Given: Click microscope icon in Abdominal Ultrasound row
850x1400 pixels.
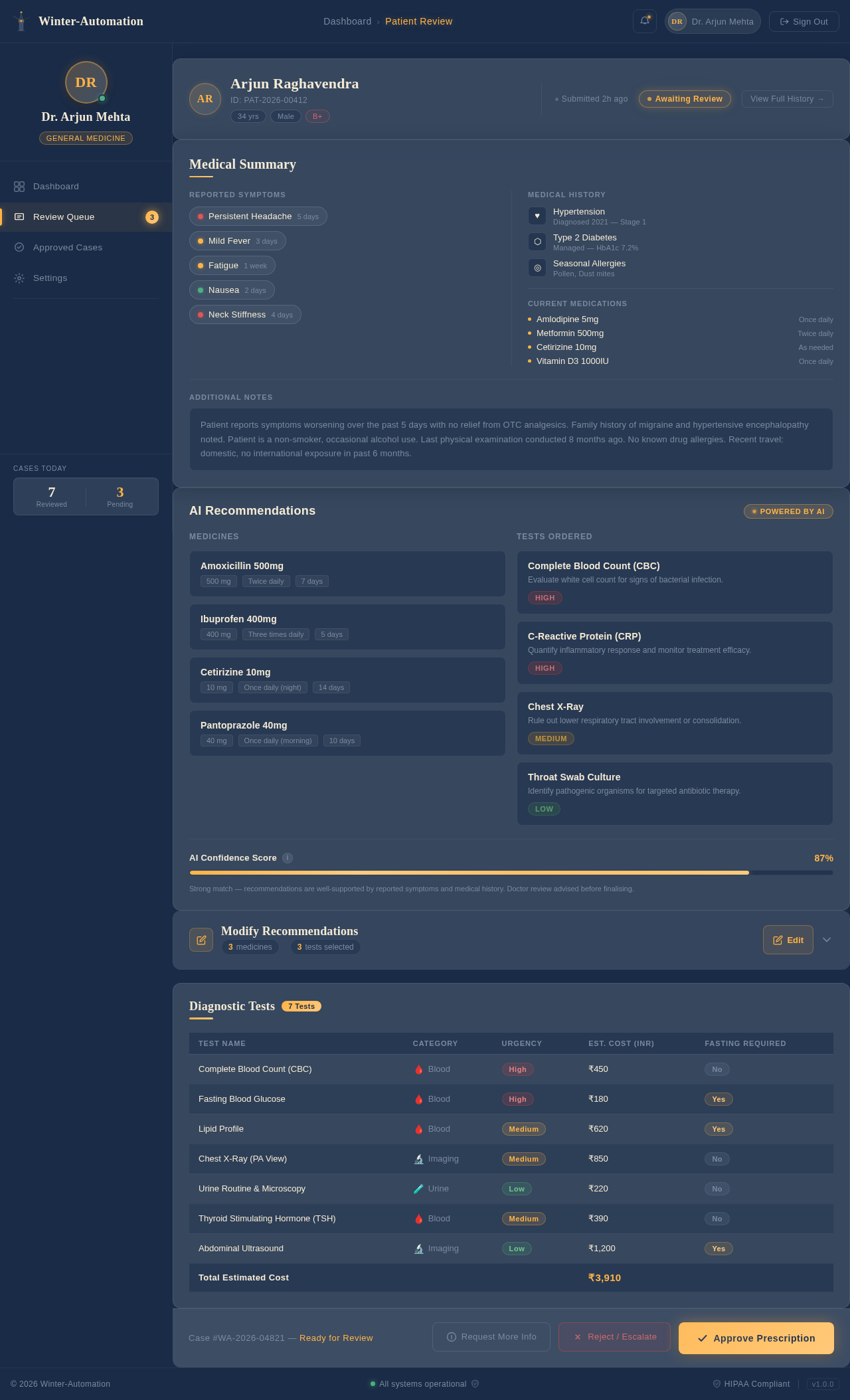Looking at the screenshot, I should pos(418,1249).
